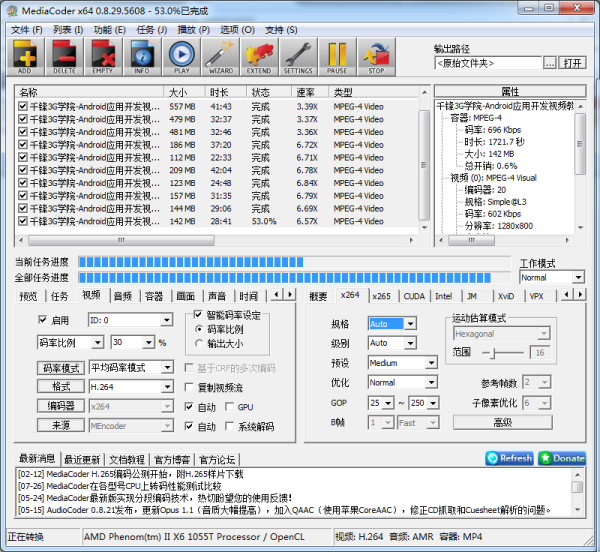This screenshot has width=600, height=552.
Task: Click the 打开 output folder button
Action: click(572, 63)
